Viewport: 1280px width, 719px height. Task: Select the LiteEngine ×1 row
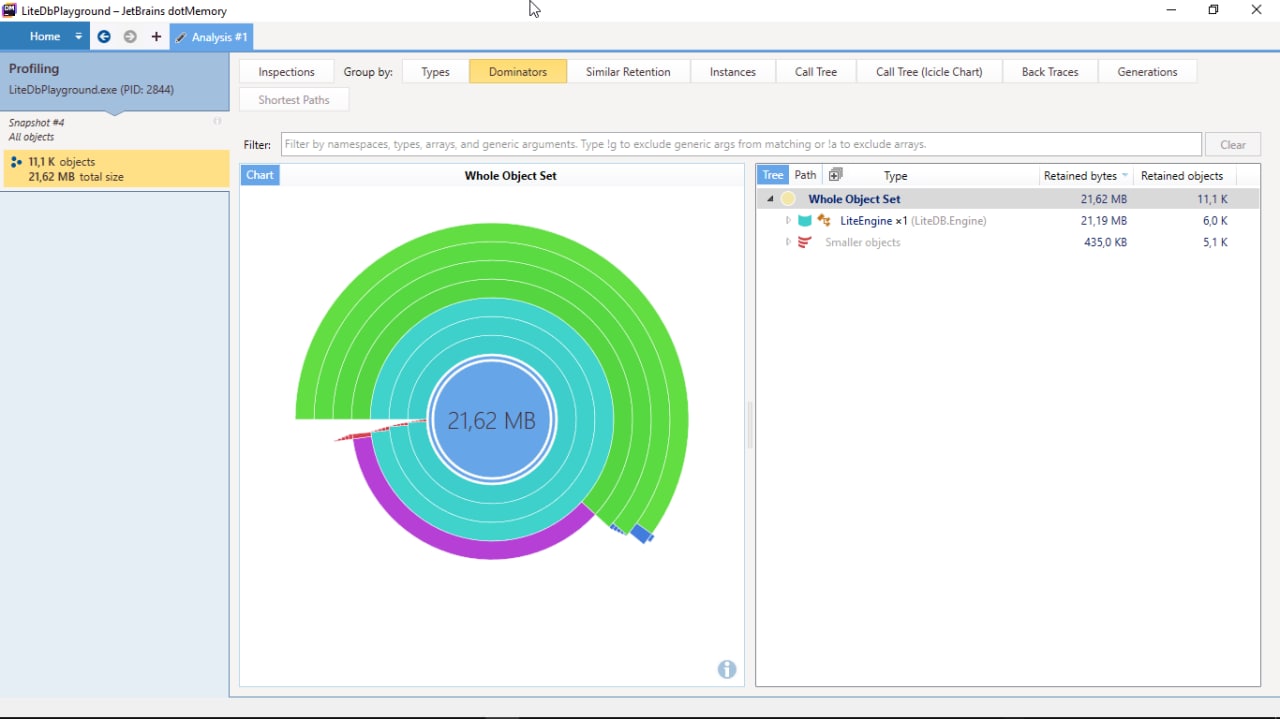click(x=1007, y=221)
